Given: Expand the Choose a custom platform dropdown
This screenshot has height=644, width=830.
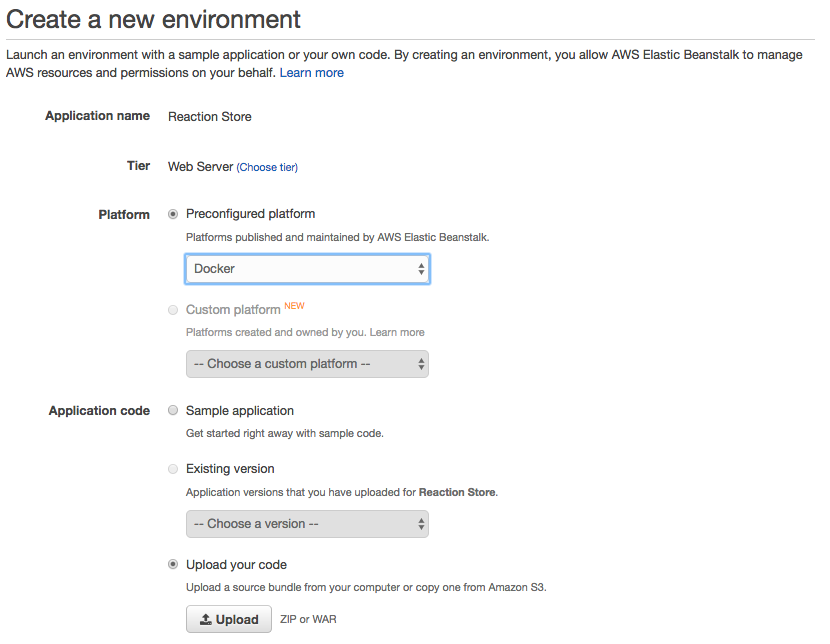Looking at the screenshot, I should pos(307,364).
